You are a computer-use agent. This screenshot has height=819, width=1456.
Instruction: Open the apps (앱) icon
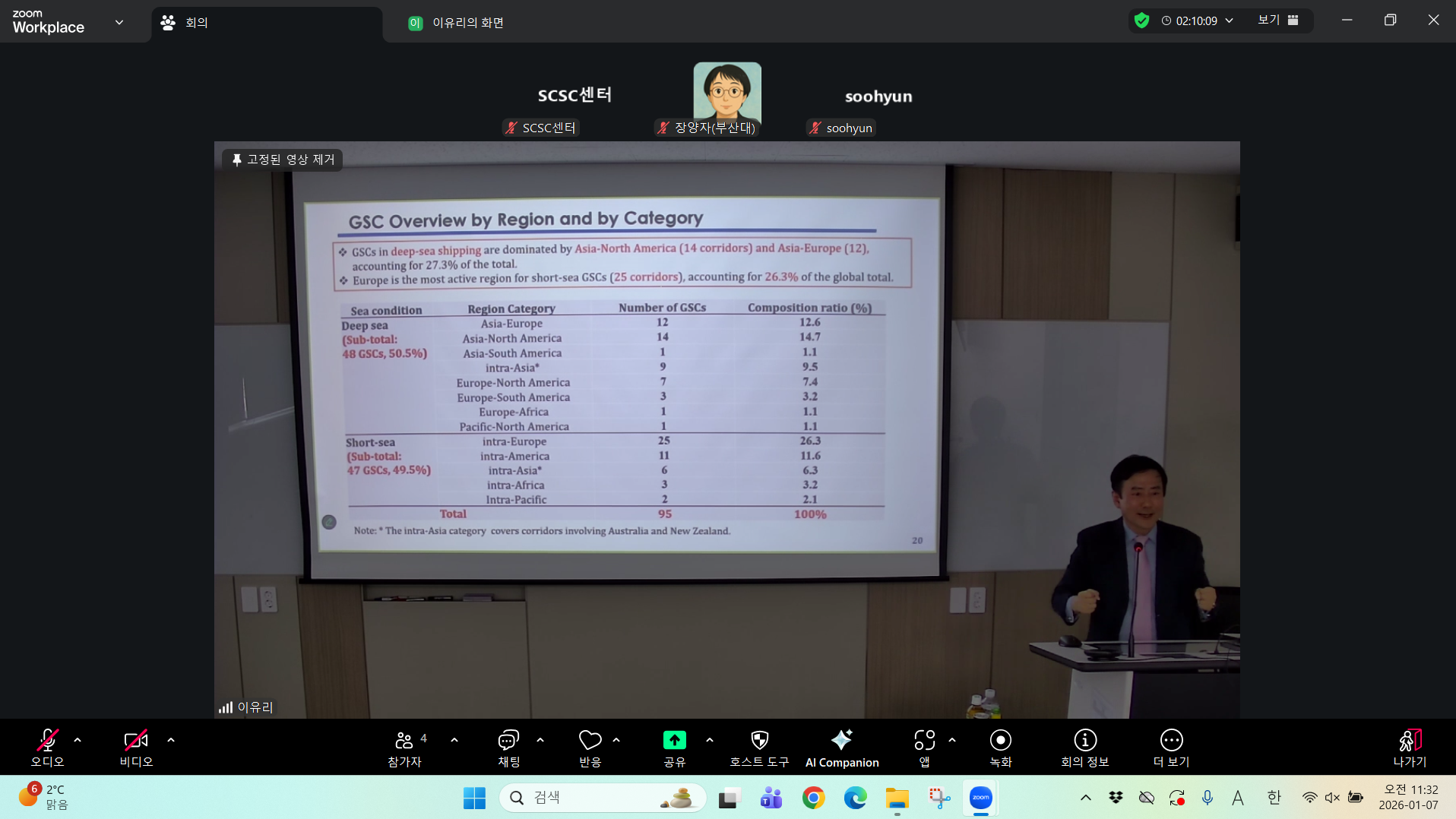point(924,741)
